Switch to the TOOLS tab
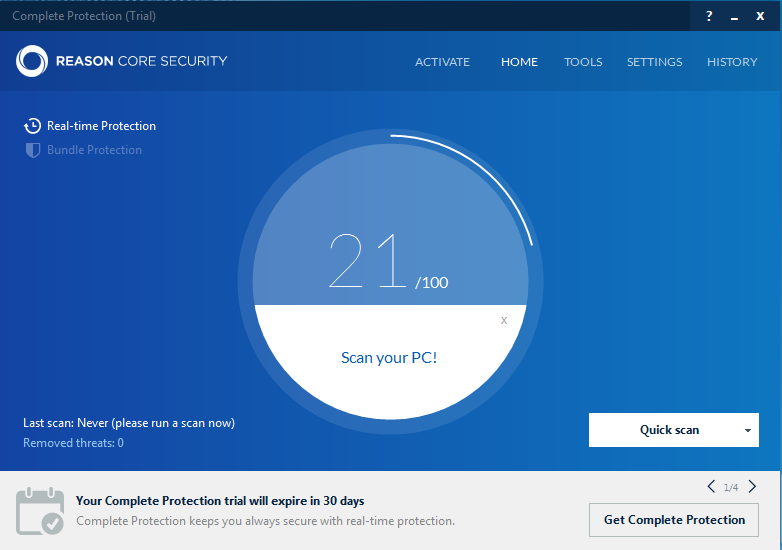The width and height of the screenshot is (782, 550). (583, 62)
